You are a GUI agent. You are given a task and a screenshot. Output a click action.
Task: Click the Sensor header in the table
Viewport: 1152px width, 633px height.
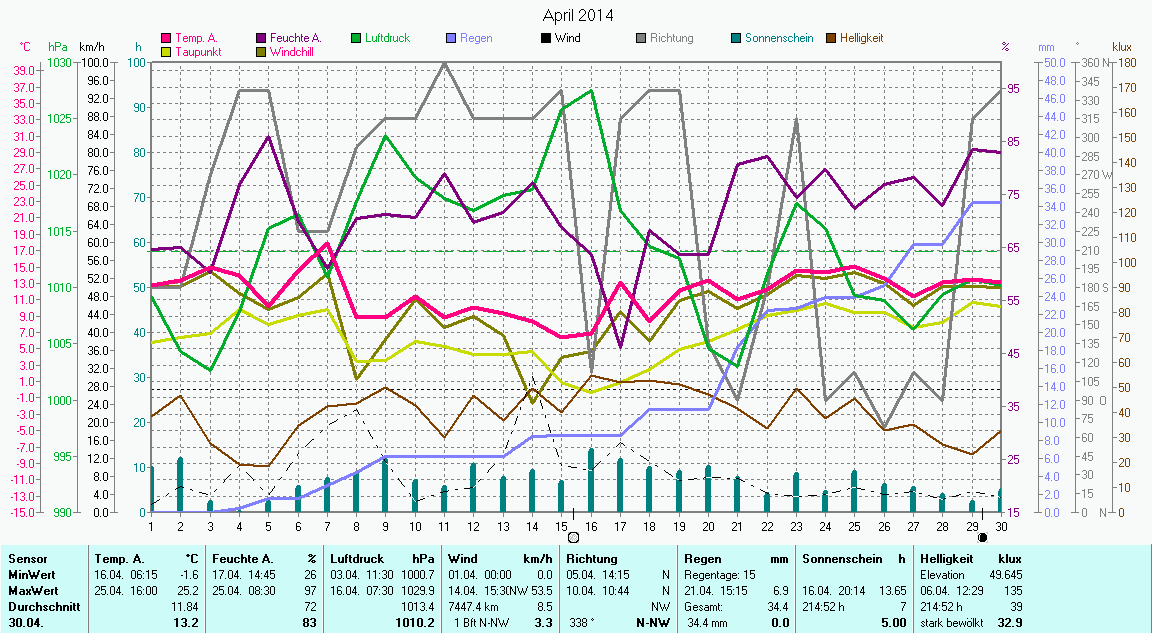click(x=26, y=558)
